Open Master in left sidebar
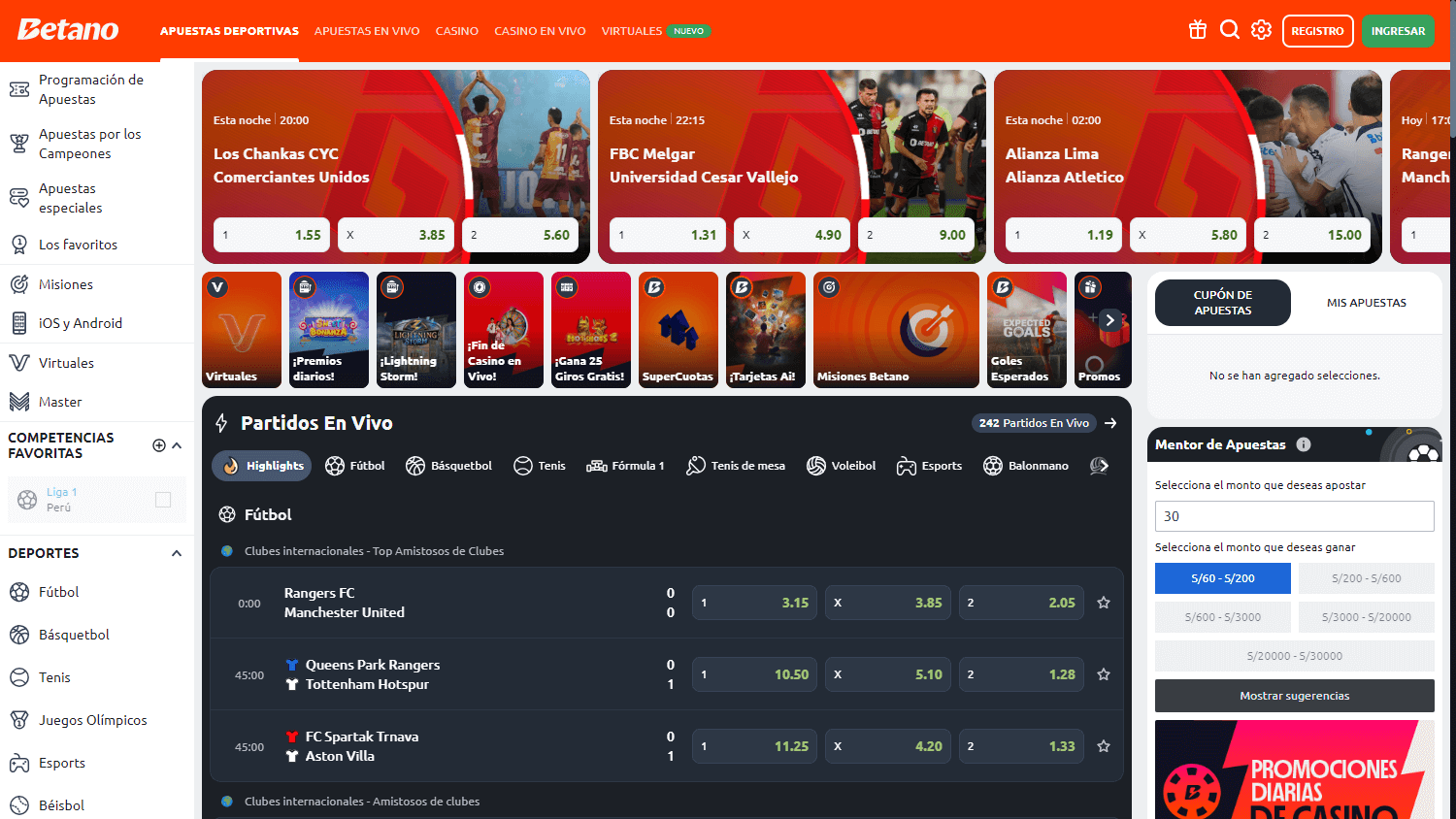Viewport: 1456px width, 819px height. click(97, 402)
